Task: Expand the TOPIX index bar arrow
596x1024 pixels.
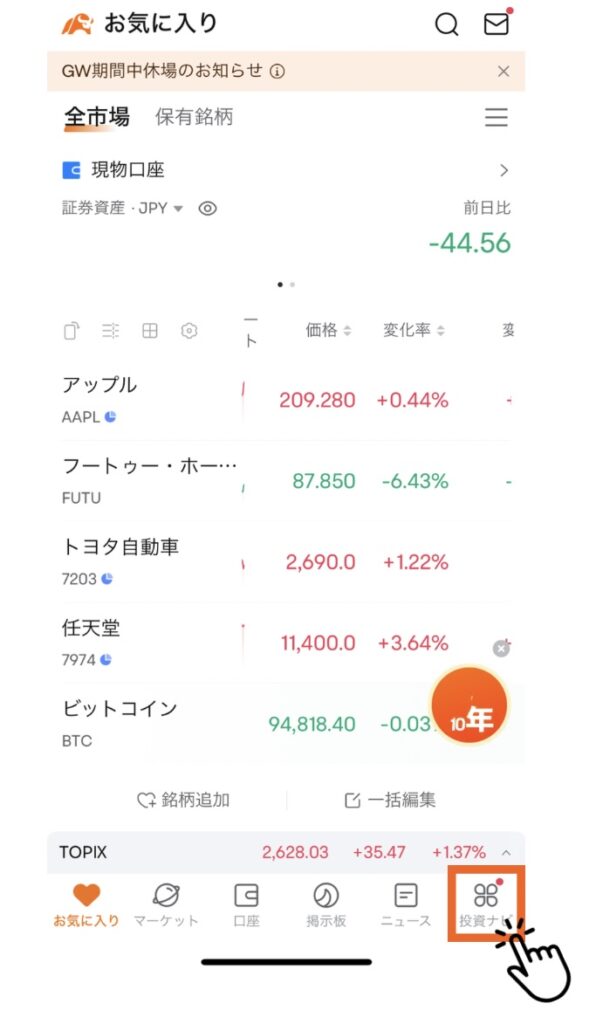Action: pos(506,853)
